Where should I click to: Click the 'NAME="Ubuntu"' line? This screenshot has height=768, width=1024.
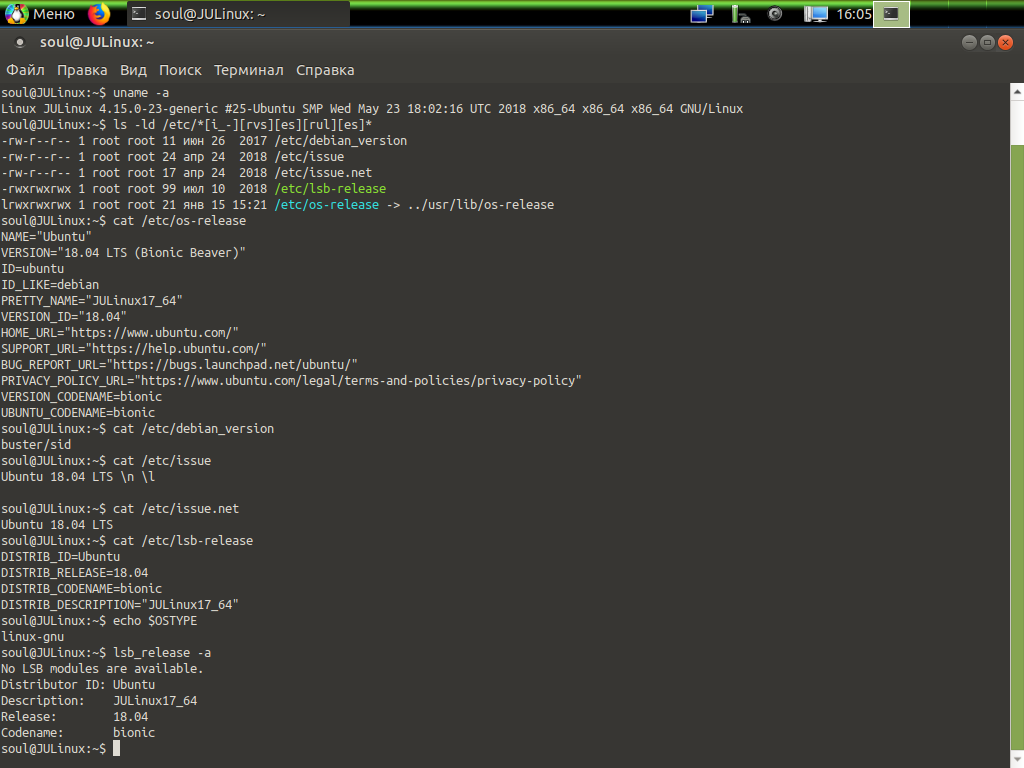46,237
